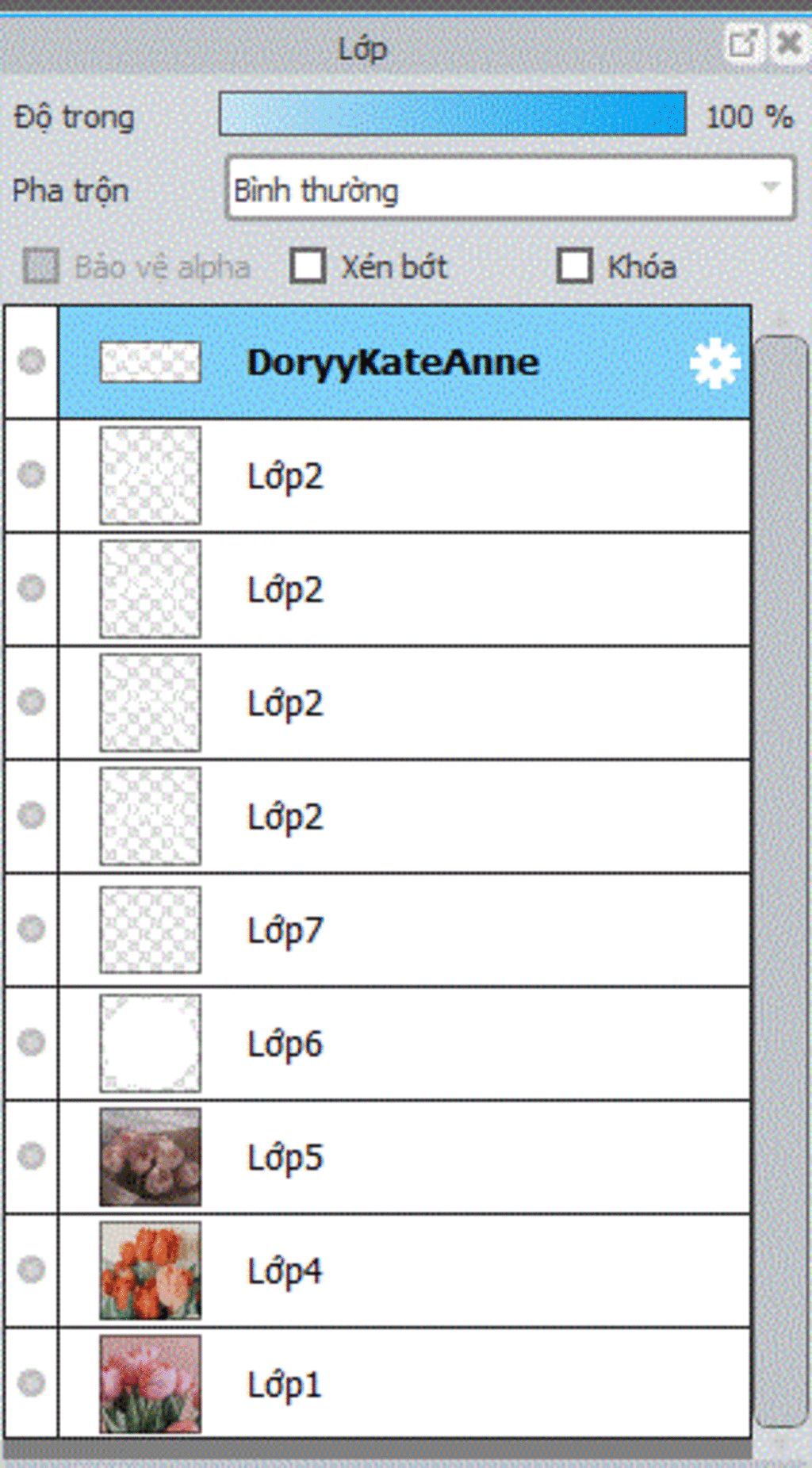Open the Pha trộn blend mode dropdown
812x1468 pixels.
click(510, 189)
